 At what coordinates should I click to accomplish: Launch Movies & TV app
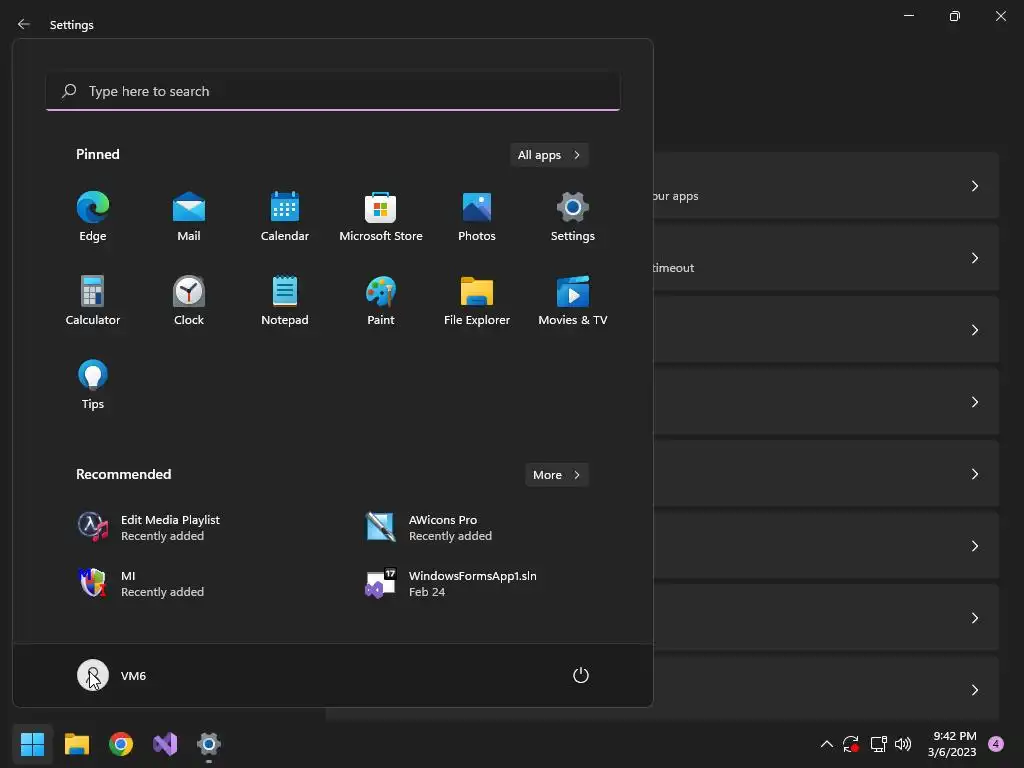point(573,301)
